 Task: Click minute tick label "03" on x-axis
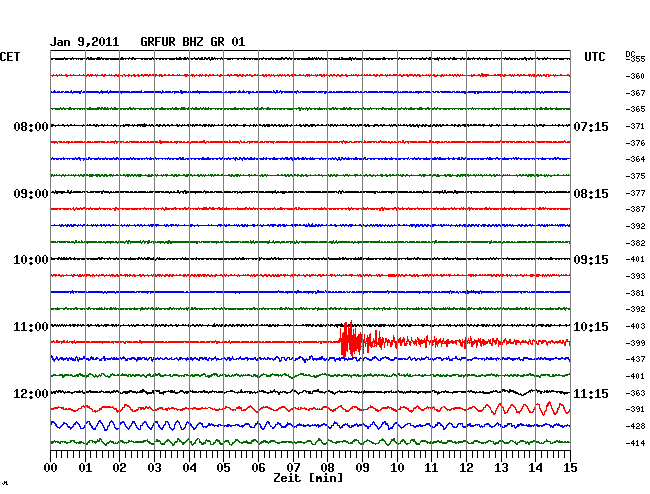tap(154, 468)
